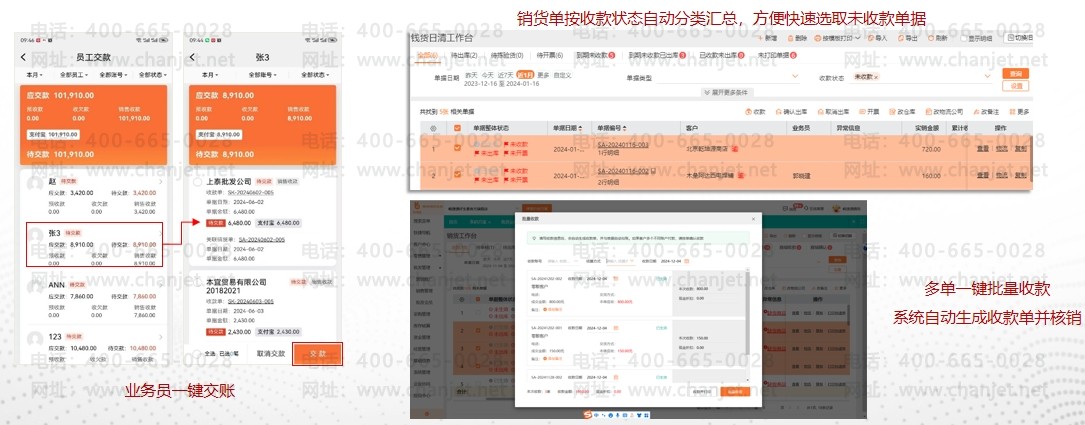The height and width of the screenshot is (425, 1085).
Task: Toggle the select-all checkbox in table header
Action: [458, 128]
